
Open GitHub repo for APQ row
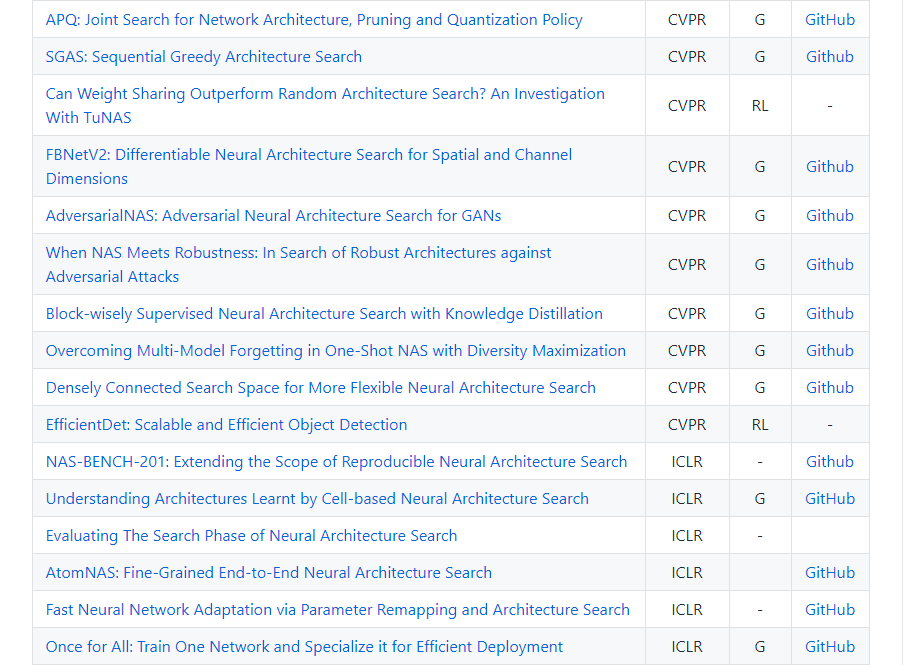[830, 20]
